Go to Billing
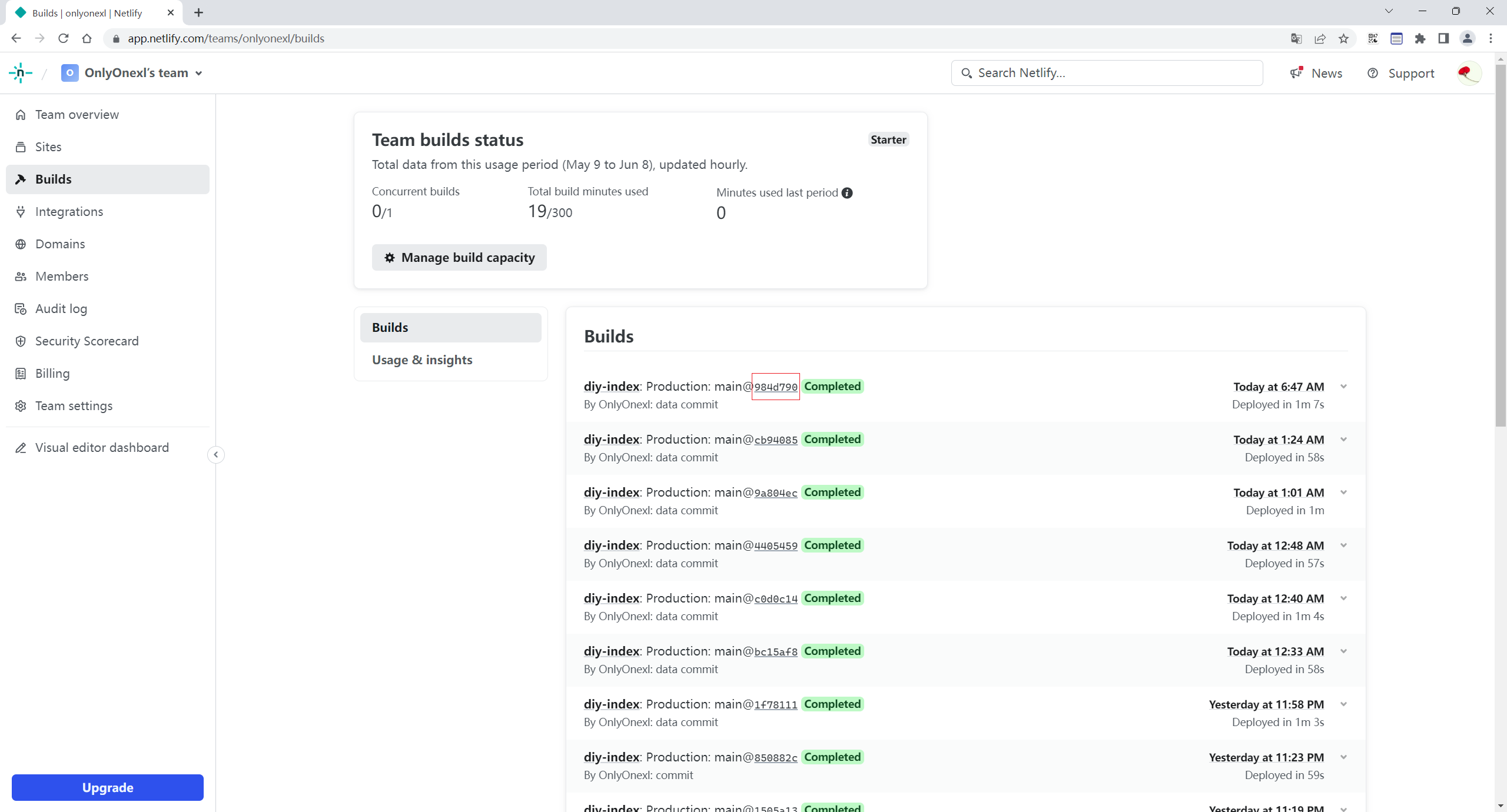The width and height of the screenshot is (1507, 812). [108, 374]
